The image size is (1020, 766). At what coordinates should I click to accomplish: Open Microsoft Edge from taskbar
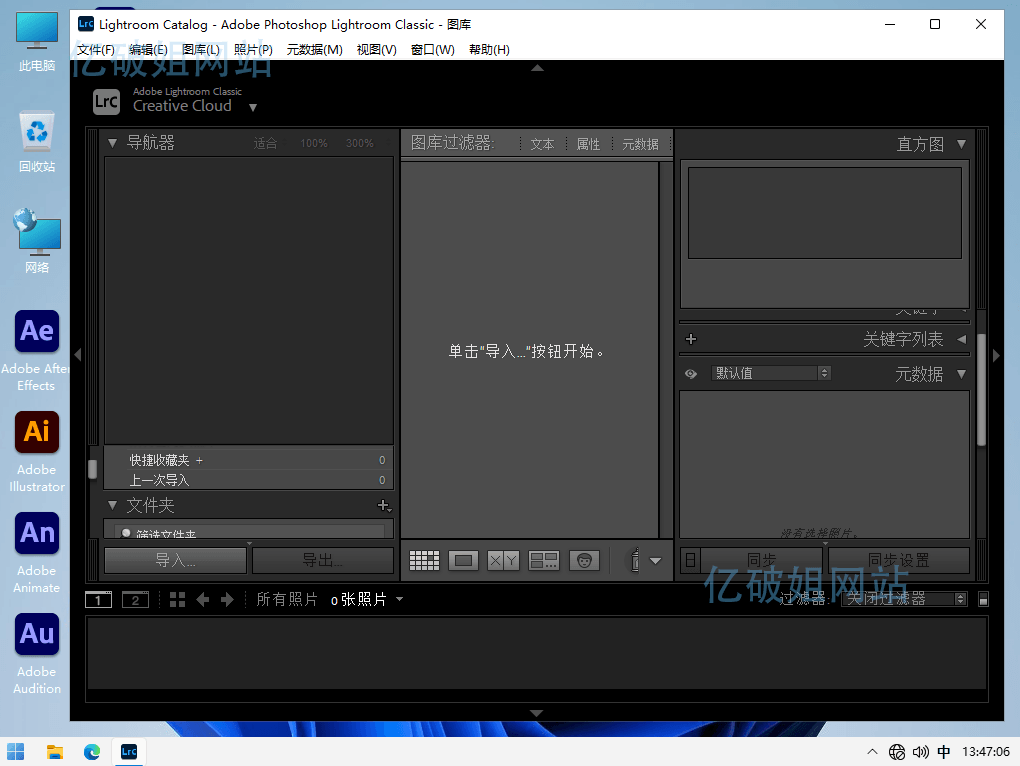[x=92, y=752]
